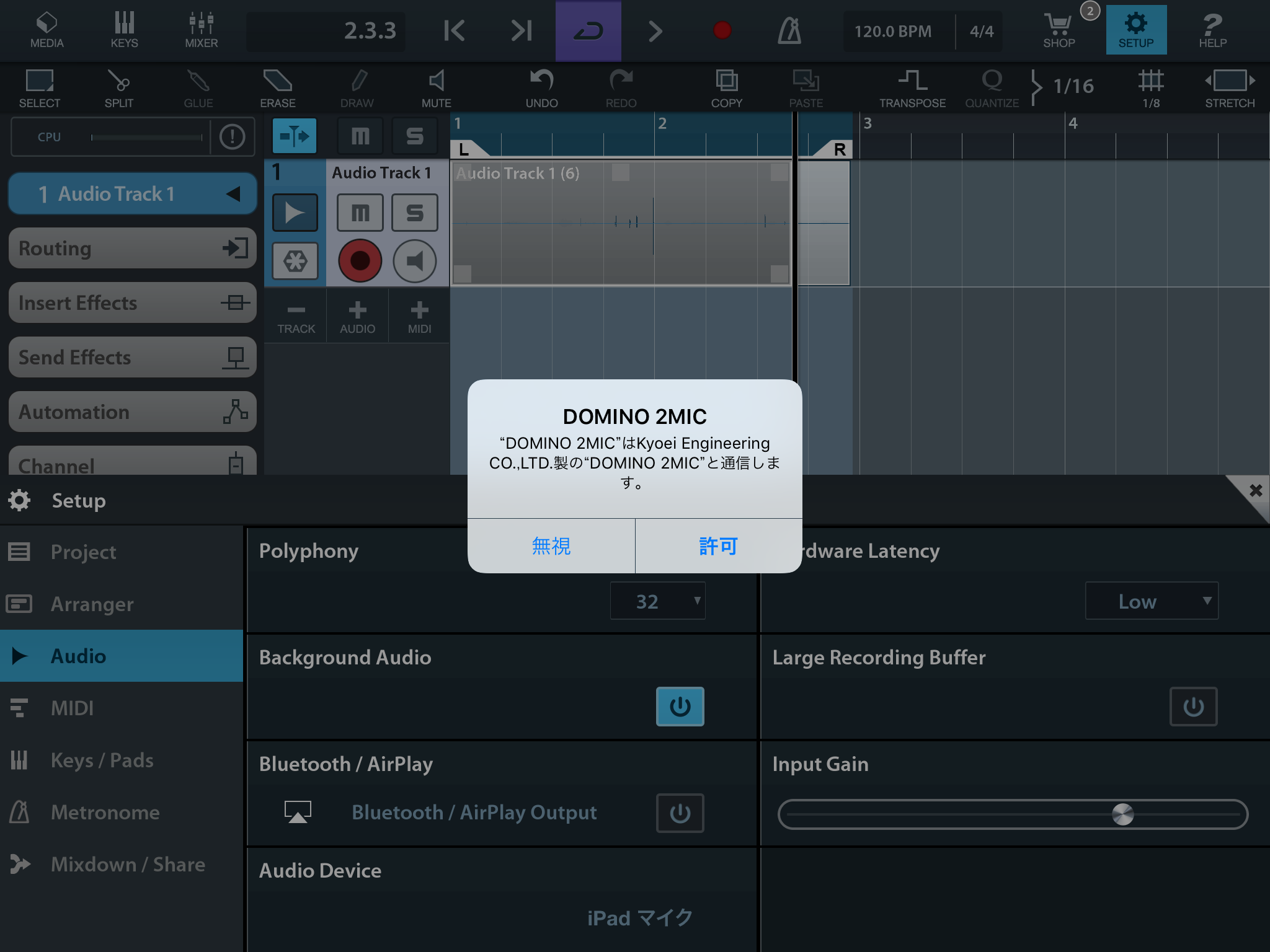Open the SHOP cart
Viewport: 1270px width, 952px height.
click(1059, 30)
